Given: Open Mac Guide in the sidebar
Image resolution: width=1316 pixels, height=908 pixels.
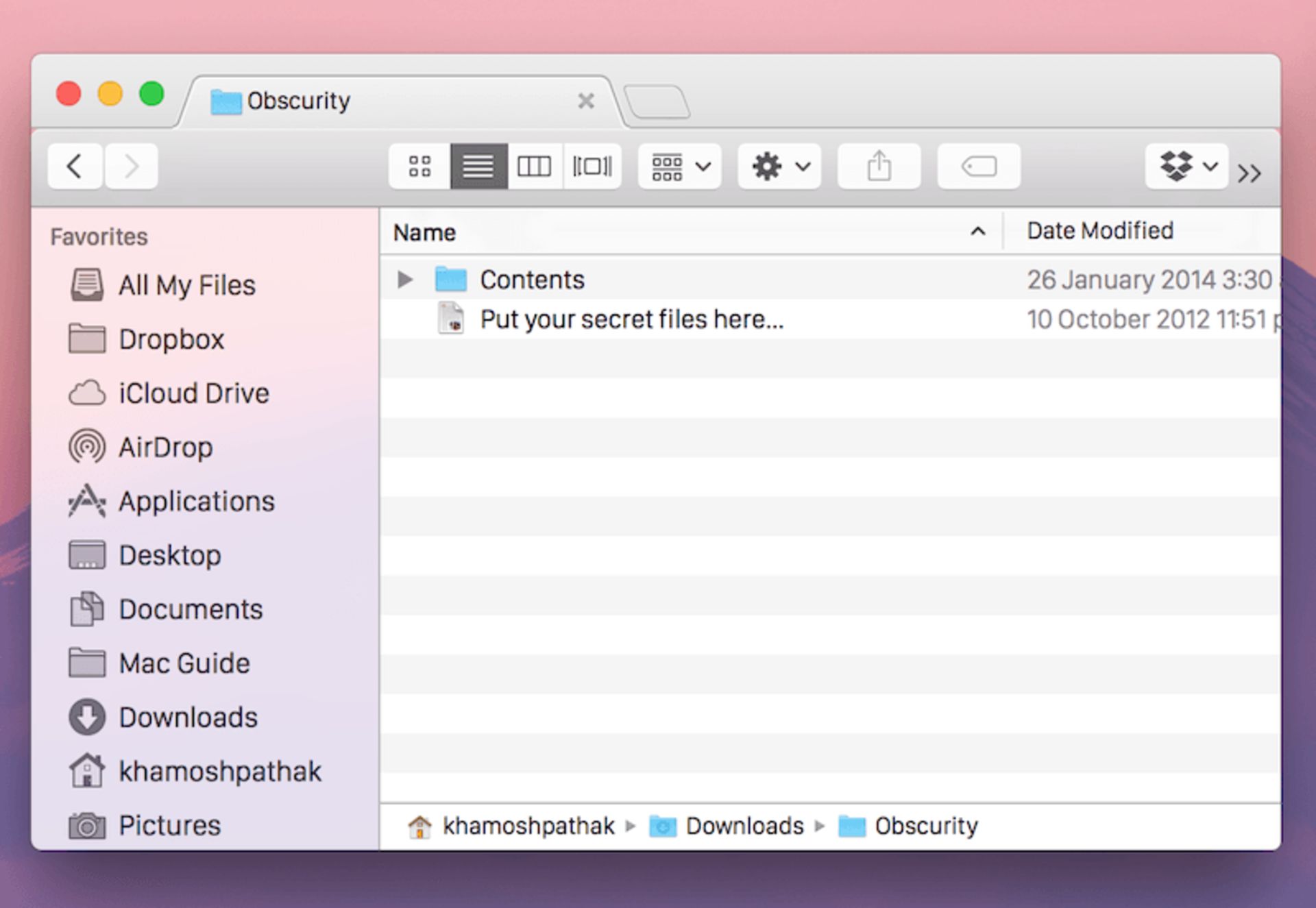Looking at the screenshot, I should (184, 663).
